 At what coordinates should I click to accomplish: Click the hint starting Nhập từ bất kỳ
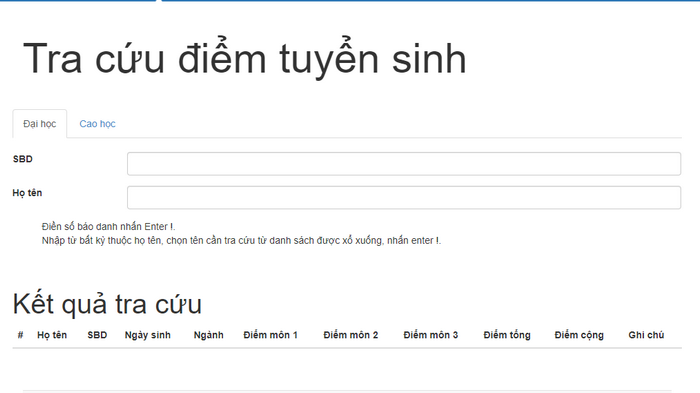241,240
